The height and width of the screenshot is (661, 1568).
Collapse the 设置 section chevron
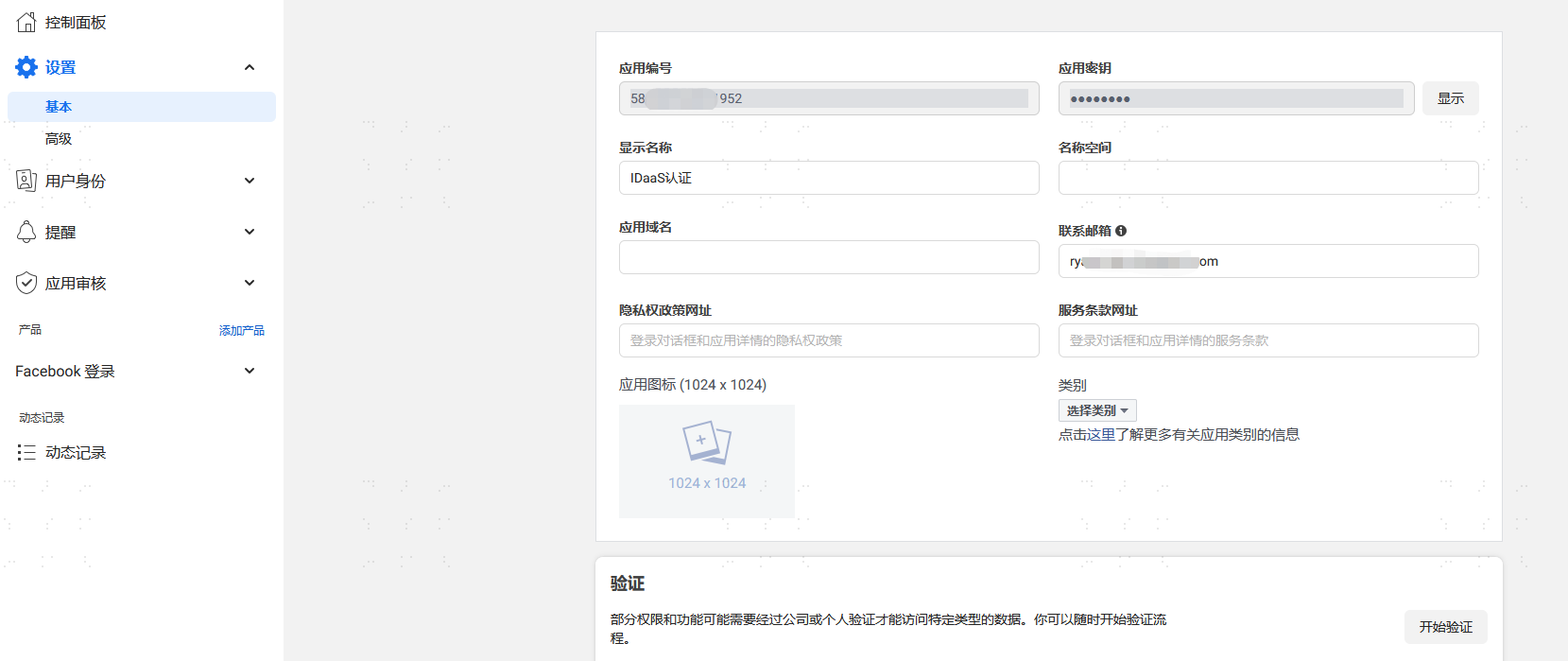pos(250,67)
